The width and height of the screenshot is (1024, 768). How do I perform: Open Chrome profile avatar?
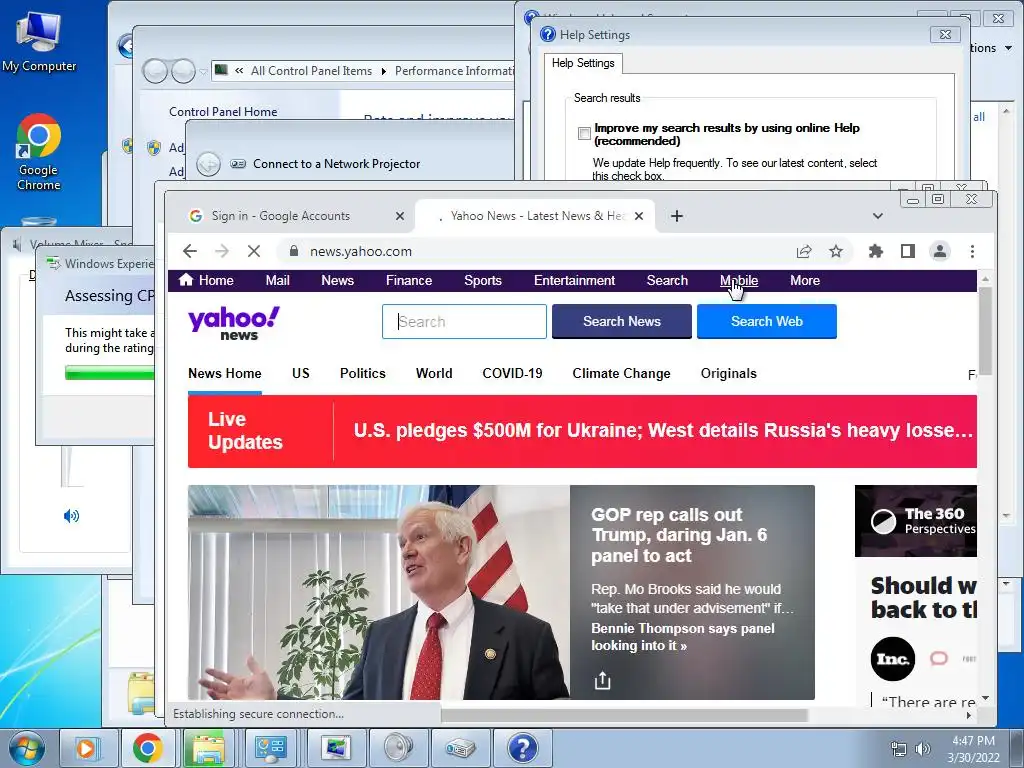click(x=940, y=251)
